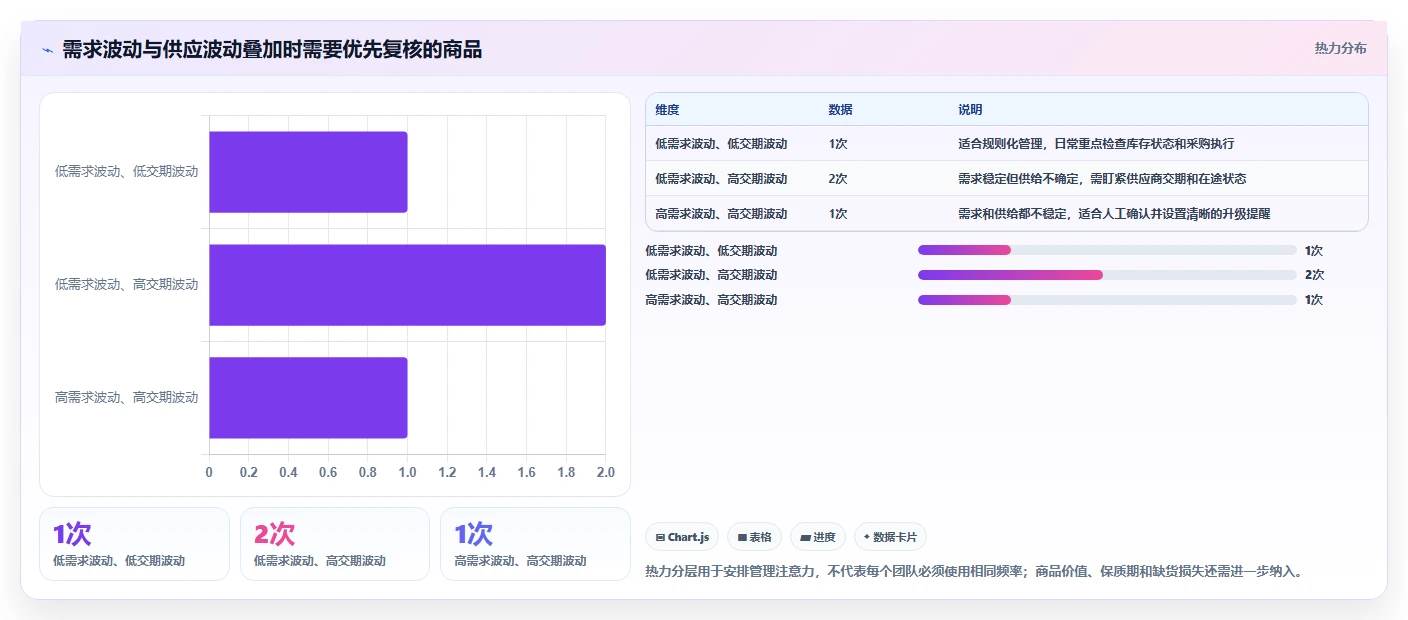Screen dimensions: 1408x620
Task: Open the 1次 card for 高需求波动、高交期波动
Action: (535, 544)
